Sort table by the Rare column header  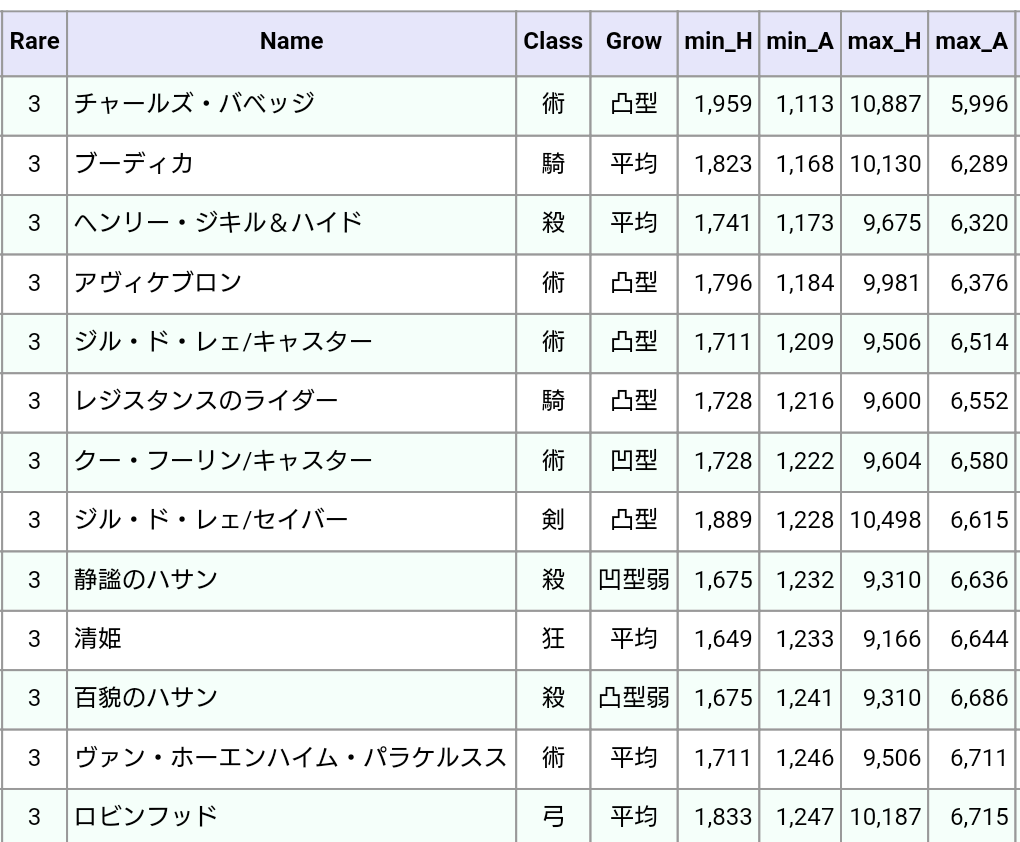pyautogui.click(x=34, y=42)
